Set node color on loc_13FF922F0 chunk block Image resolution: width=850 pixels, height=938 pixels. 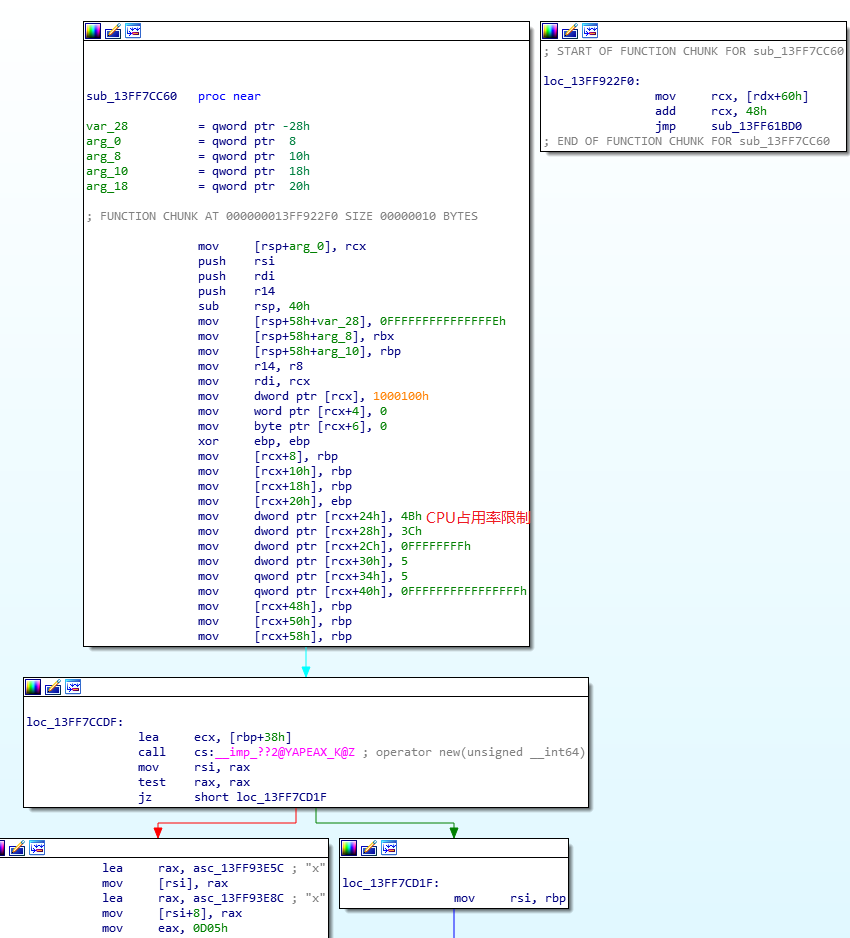tap(550, 31)
